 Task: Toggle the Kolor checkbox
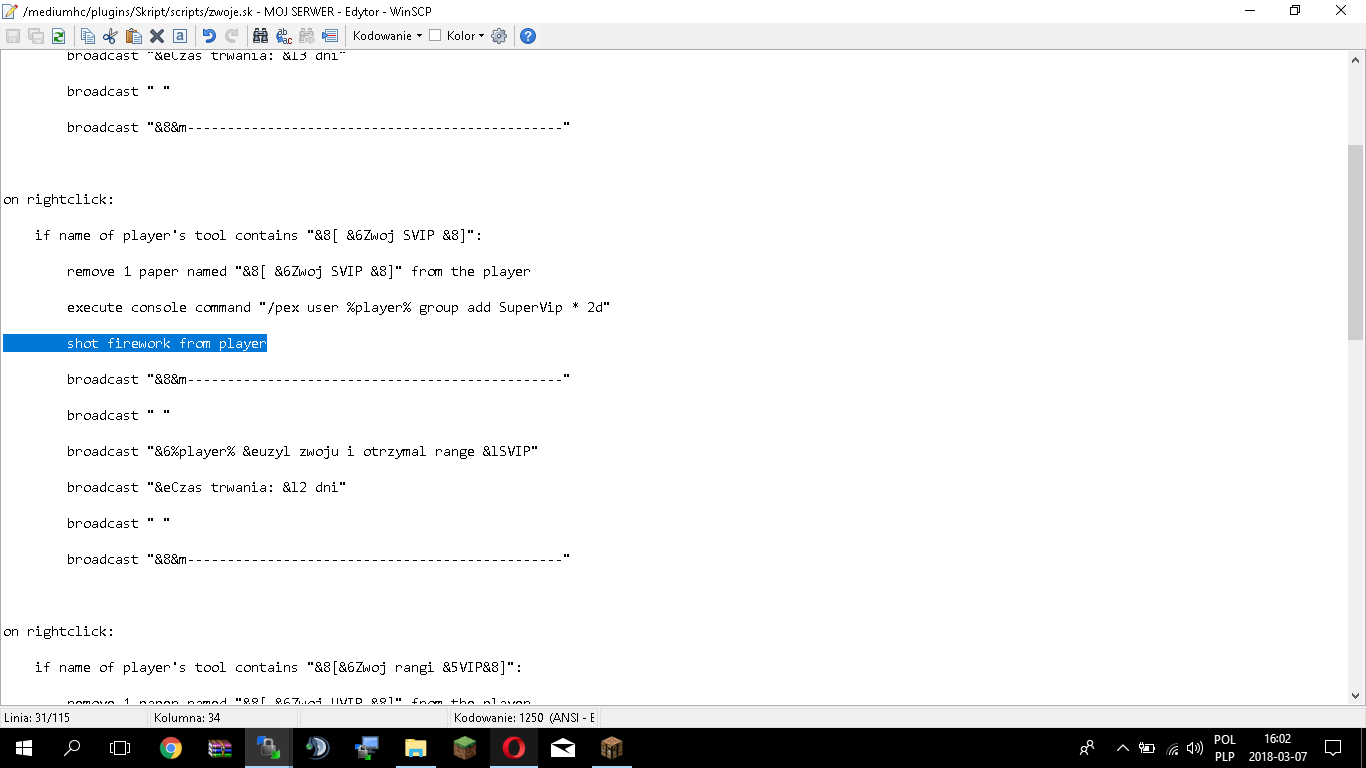click(x=435, y=36)
